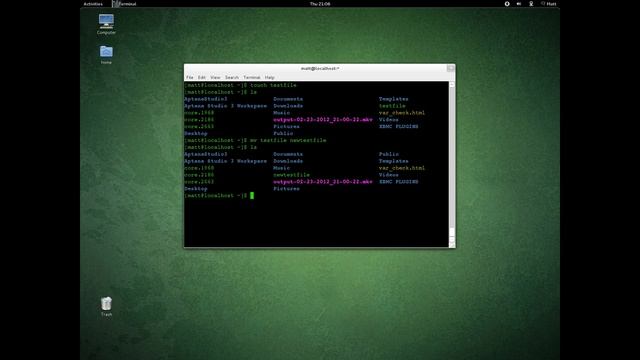Viewport: 640px width, 360px height.
Task: Click the .mkv filename in first ls output
Action: [323, 120]
